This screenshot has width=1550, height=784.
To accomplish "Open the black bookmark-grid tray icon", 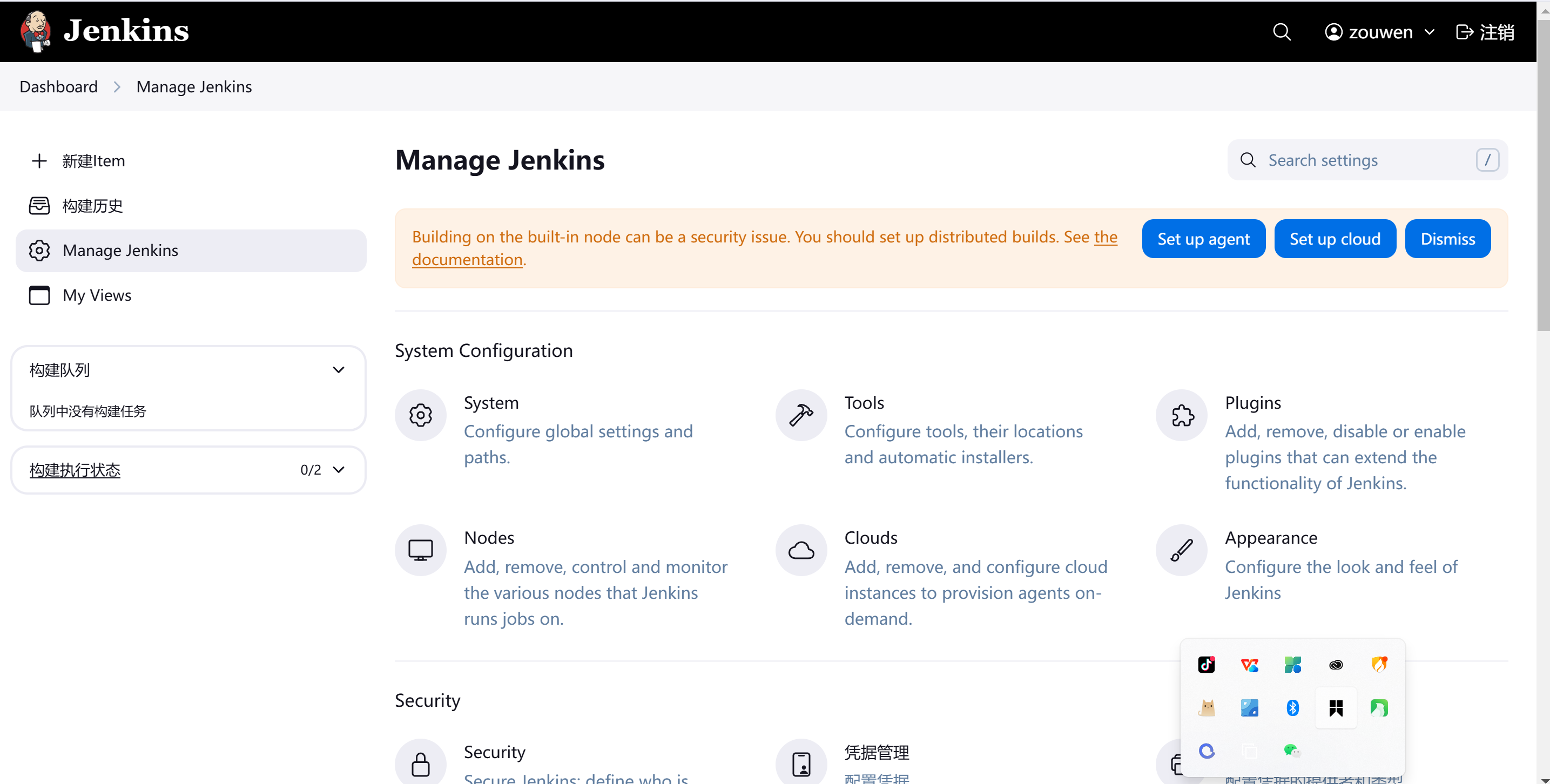I will click(1336, 707).
